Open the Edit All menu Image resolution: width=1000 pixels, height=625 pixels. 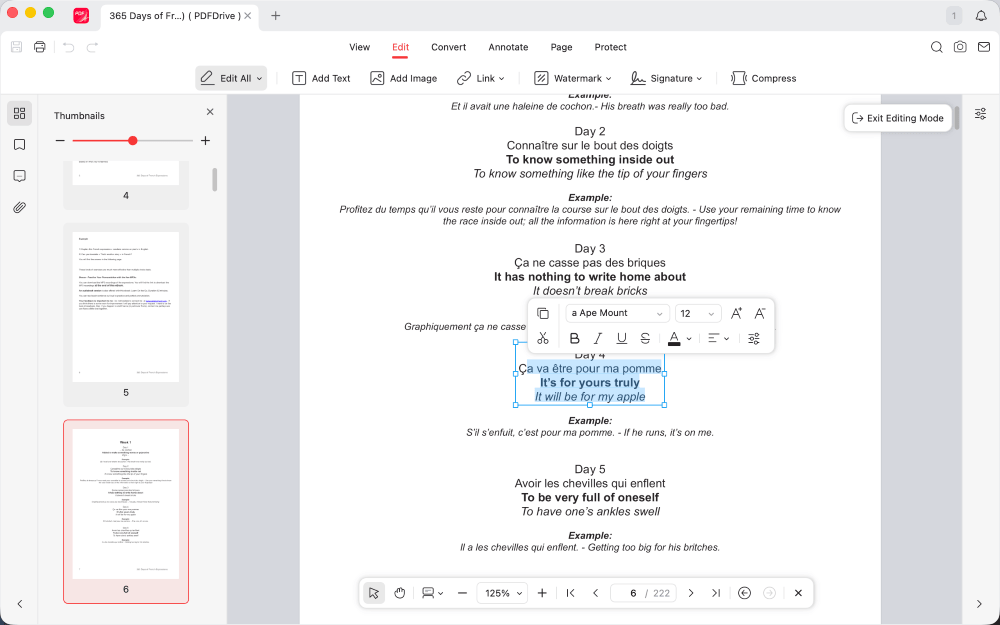click(231, 78)
